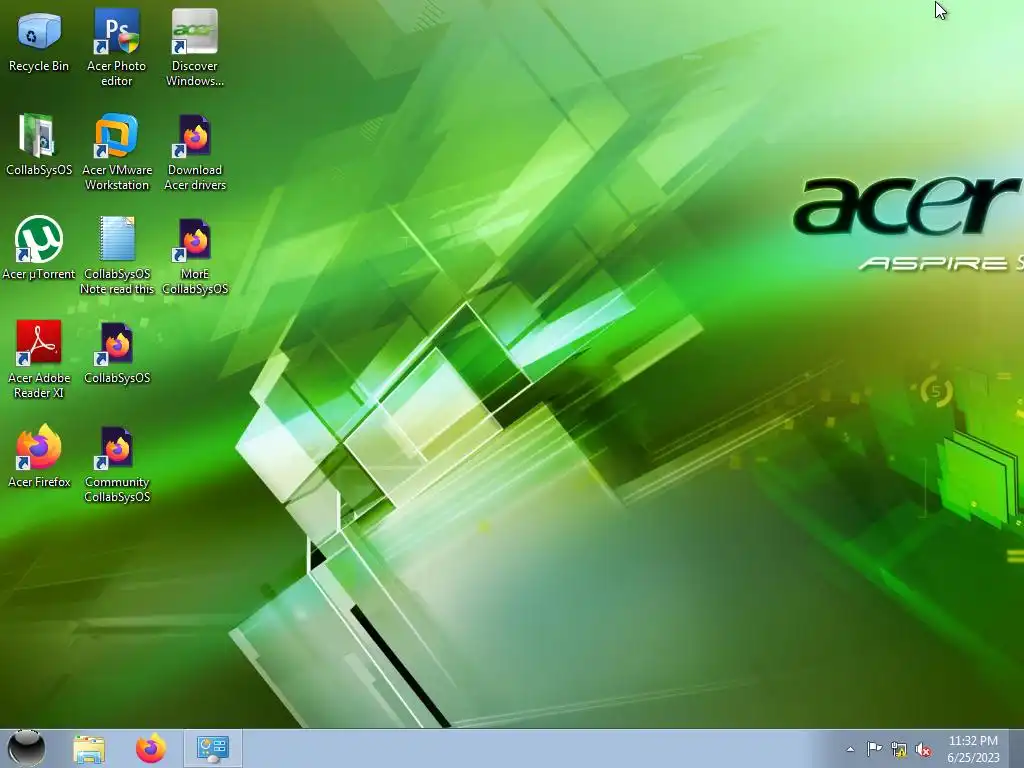Open the clock showing 11:32 PM
The image size is (1024, 768).
pyautogui.click(x=973, y=749)
